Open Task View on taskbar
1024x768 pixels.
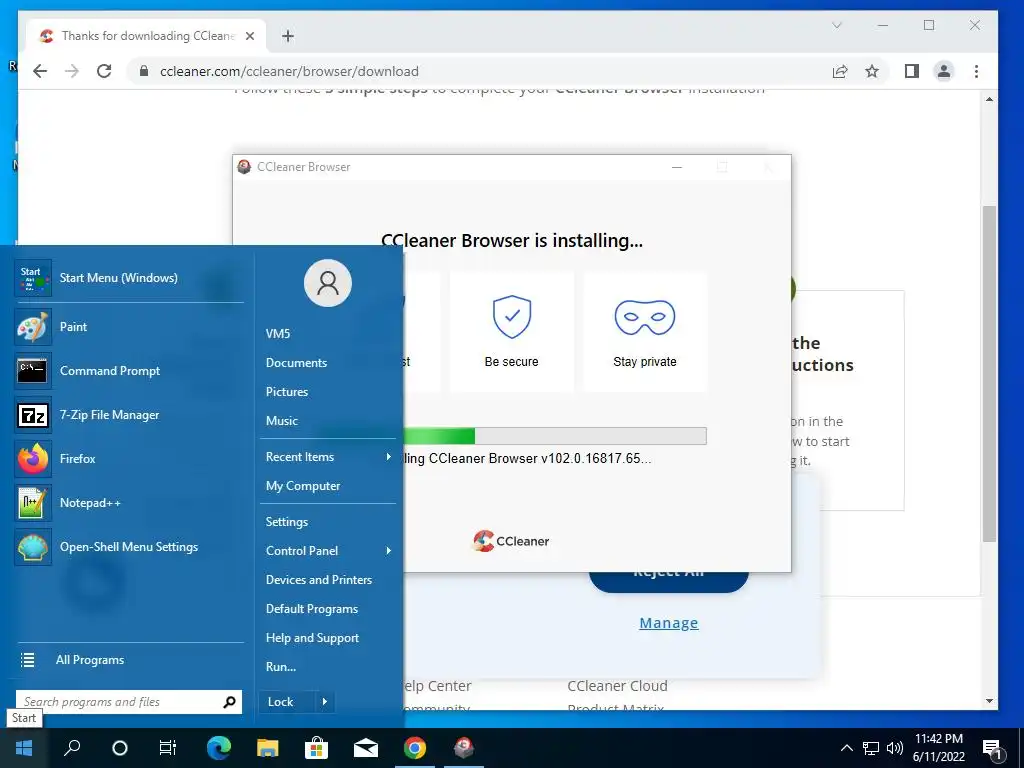168,748
